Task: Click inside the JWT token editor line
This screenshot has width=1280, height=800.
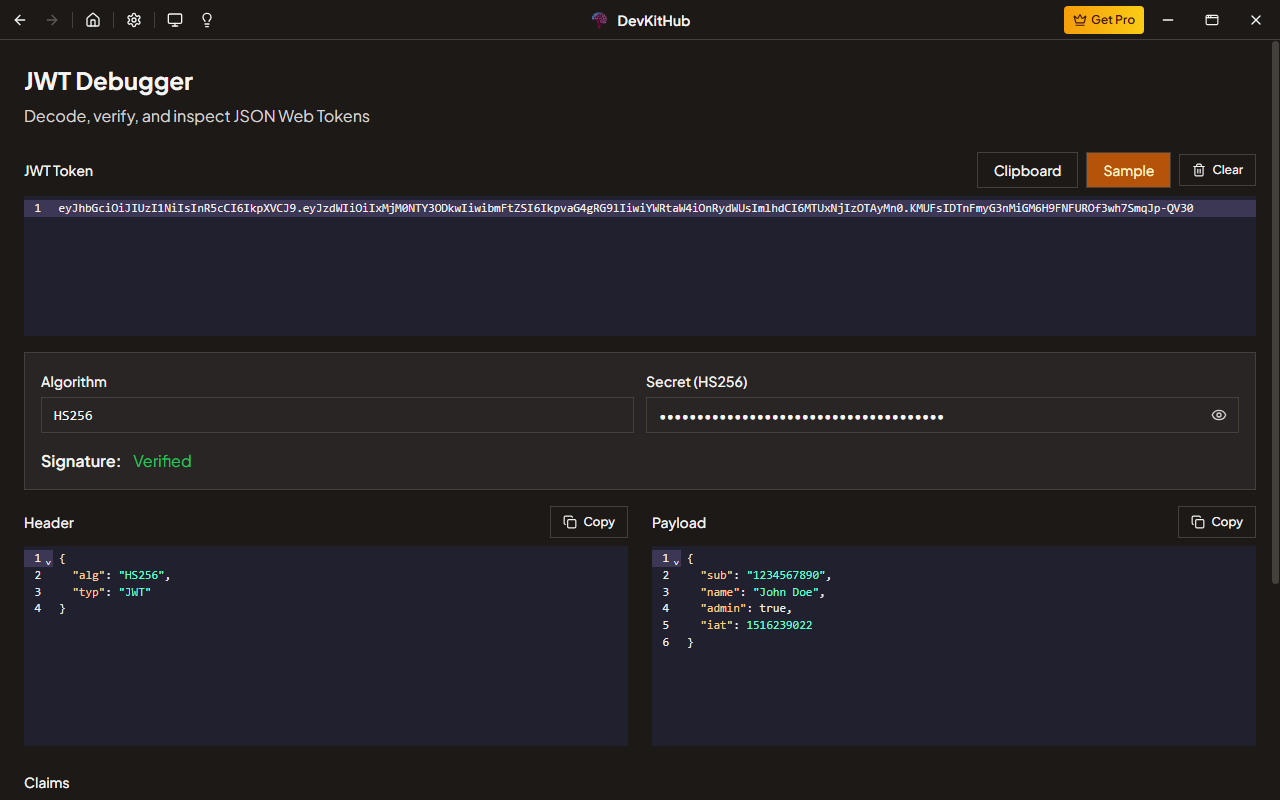Action: click(640, 208)
